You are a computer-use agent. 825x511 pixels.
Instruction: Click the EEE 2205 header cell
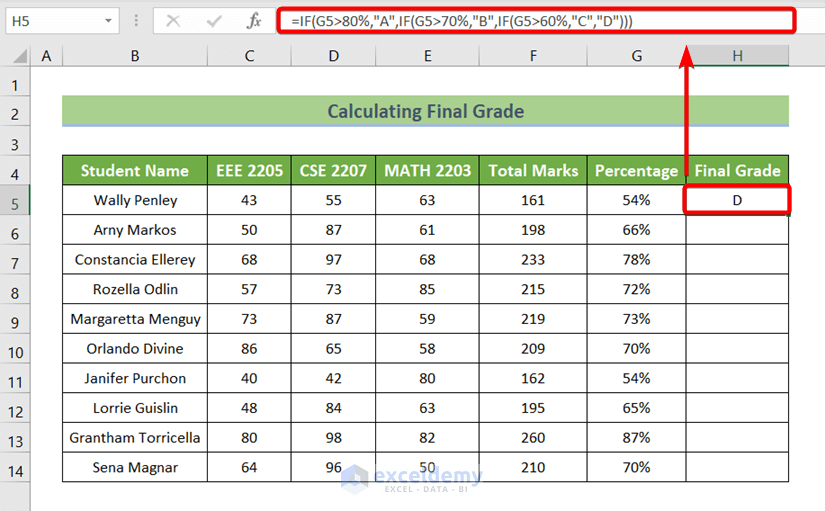[x=249, y=171]
